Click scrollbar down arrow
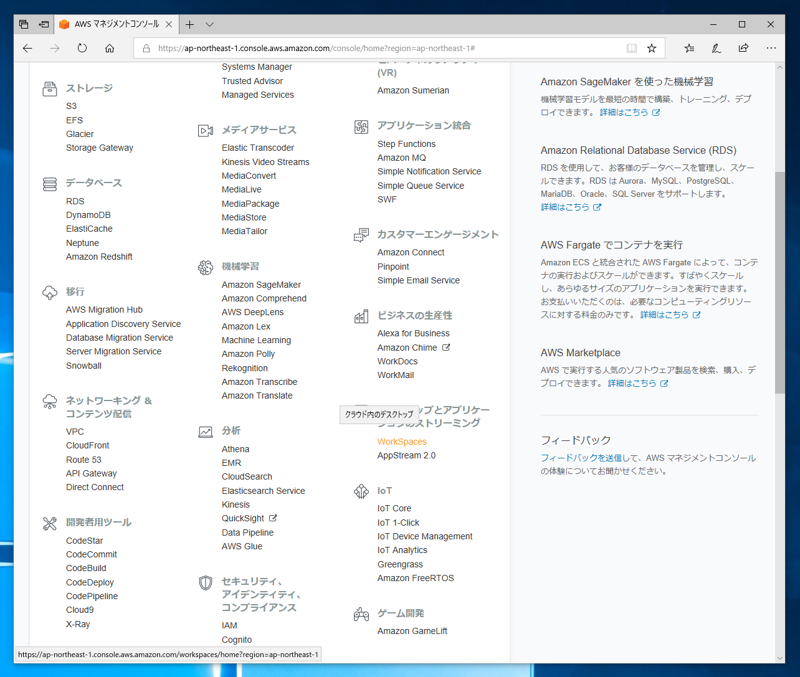Screen dimensions: 800x677 pyautogui.click(x=780, y=658)
